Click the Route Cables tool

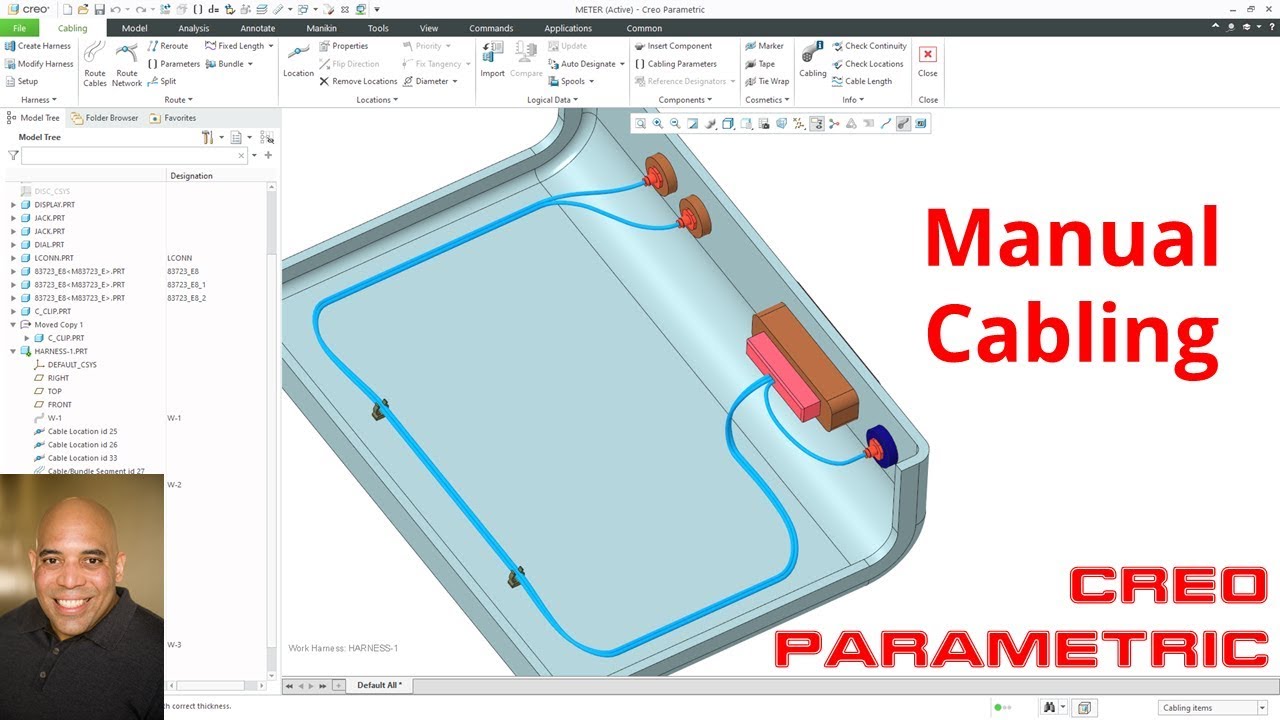95,64
